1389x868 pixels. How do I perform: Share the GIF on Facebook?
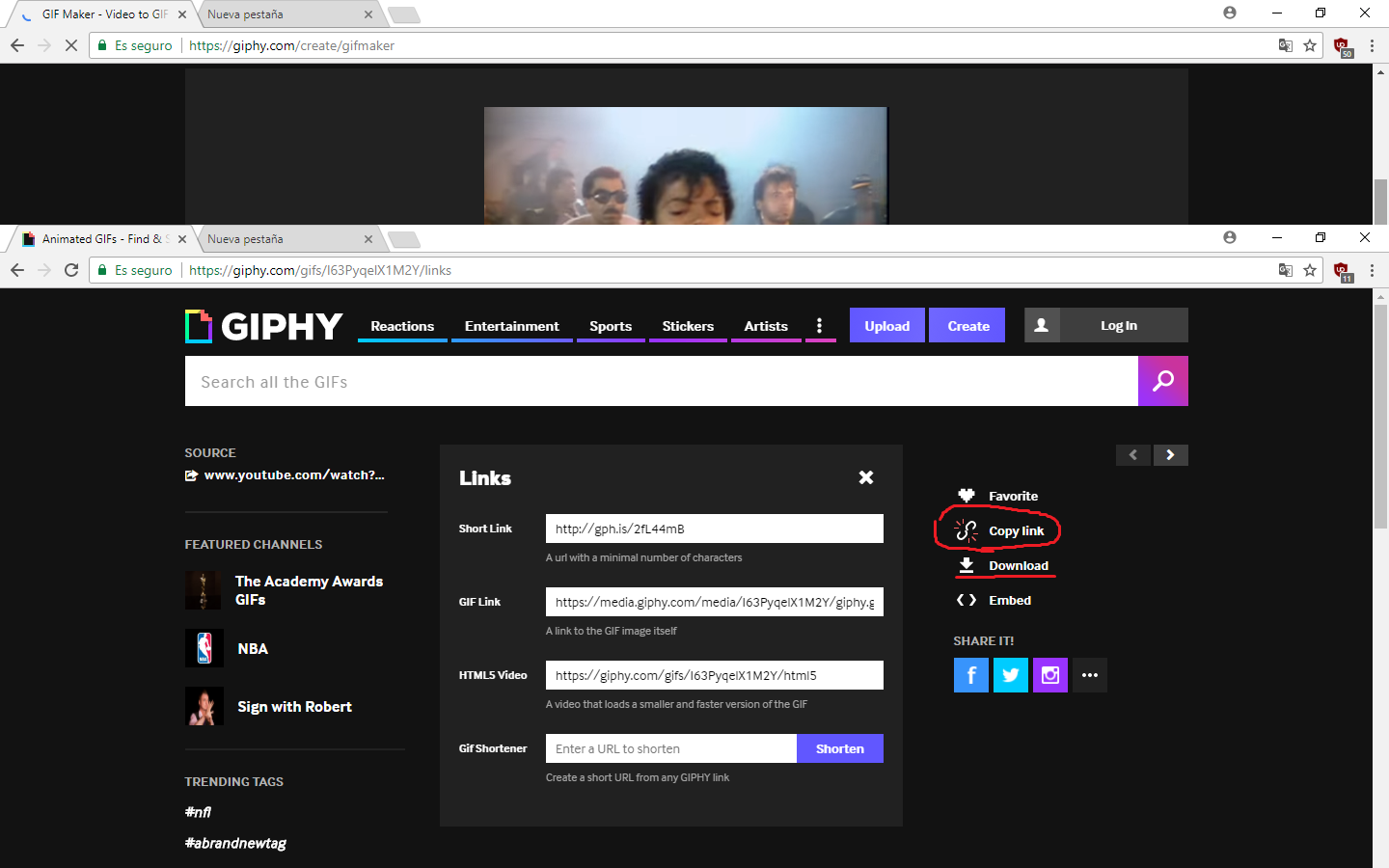tap(971, 675)
